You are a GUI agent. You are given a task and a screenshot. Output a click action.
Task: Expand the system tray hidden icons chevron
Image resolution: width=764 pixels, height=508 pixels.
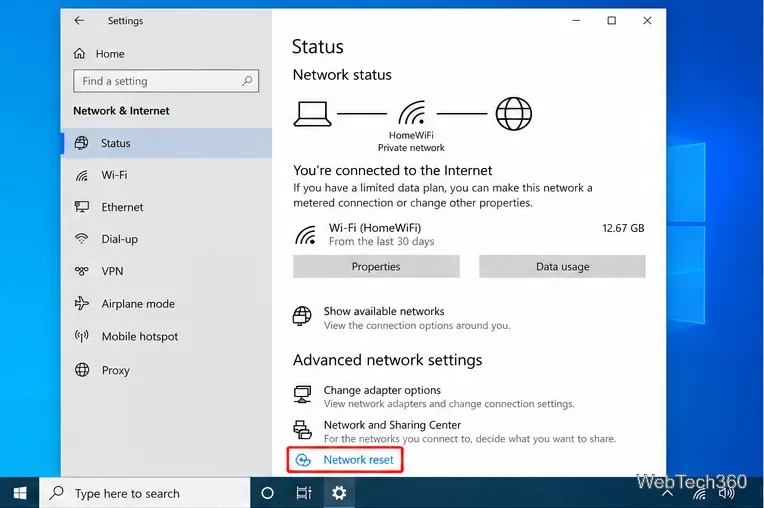[x=668, y=493]
